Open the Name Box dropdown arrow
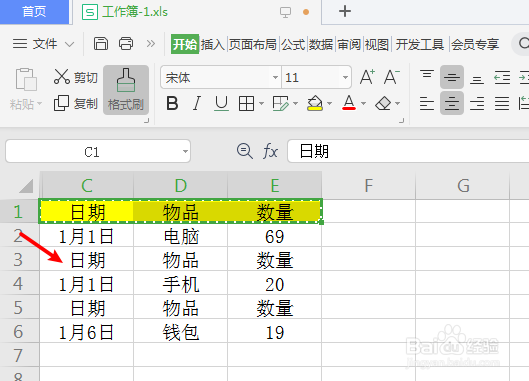Image resolution: width=529 pixels, height=381 pixels. (185, 152)
